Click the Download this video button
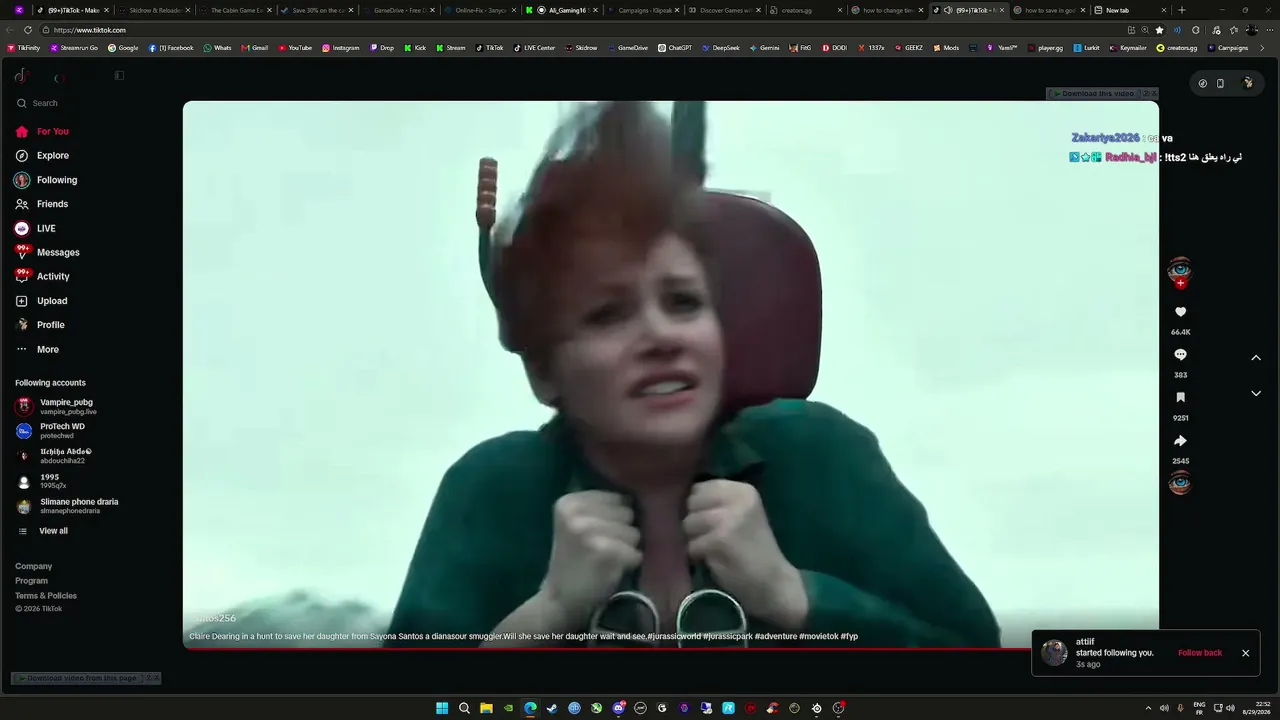This screenshot has width=1280, height=720. click(1097, 93)
